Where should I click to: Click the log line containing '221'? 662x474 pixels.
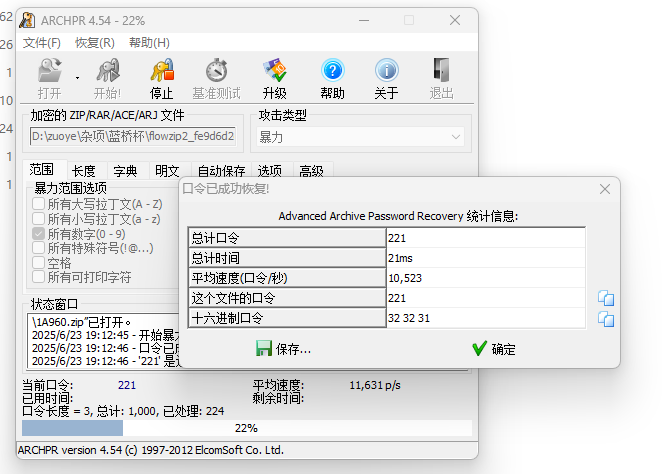coord(106,361)
